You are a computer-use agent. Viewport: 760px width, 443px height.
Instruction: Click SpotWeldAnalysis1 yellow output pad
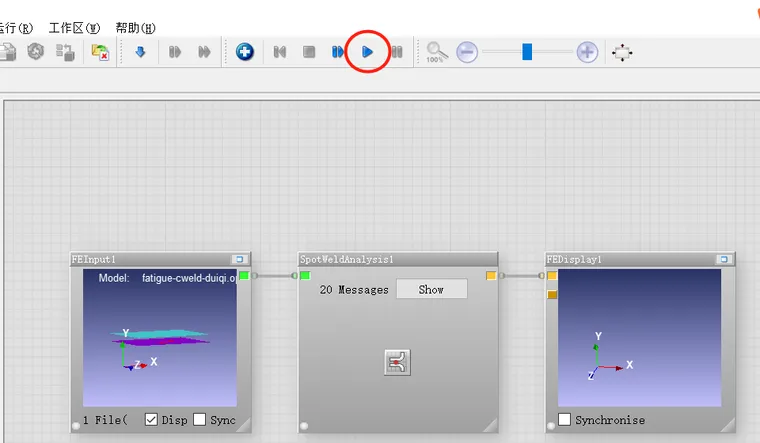pos(491,276)
